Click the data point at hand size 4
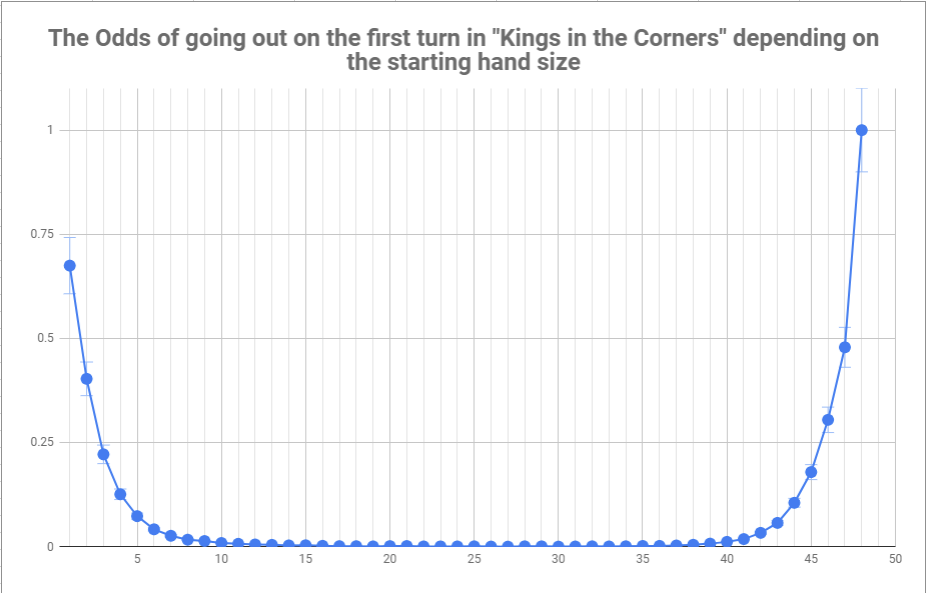Screen dimensions: 926x593 [120, 494]
